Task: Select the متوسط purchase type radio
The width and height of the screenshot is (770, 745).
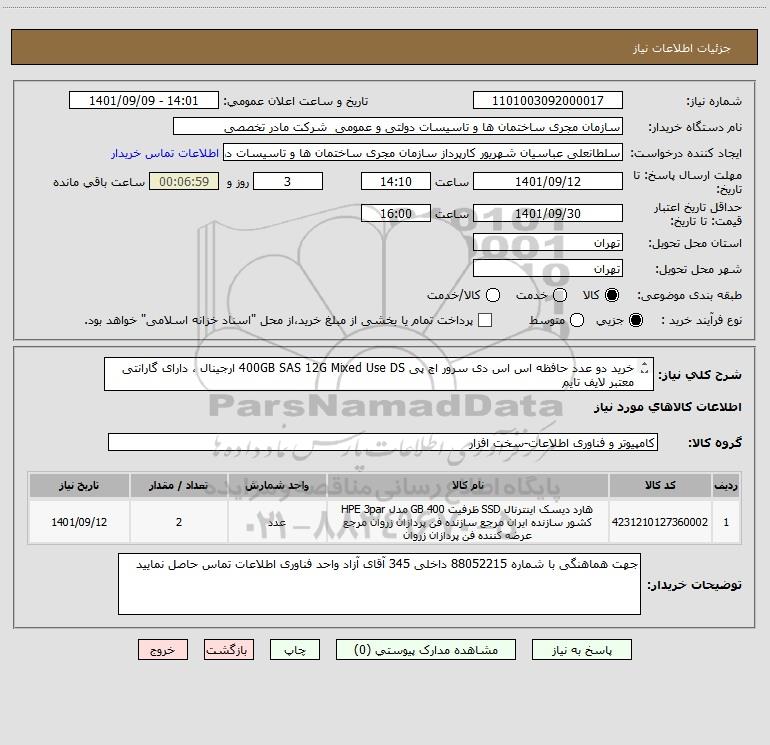Action: pos(577,320)
